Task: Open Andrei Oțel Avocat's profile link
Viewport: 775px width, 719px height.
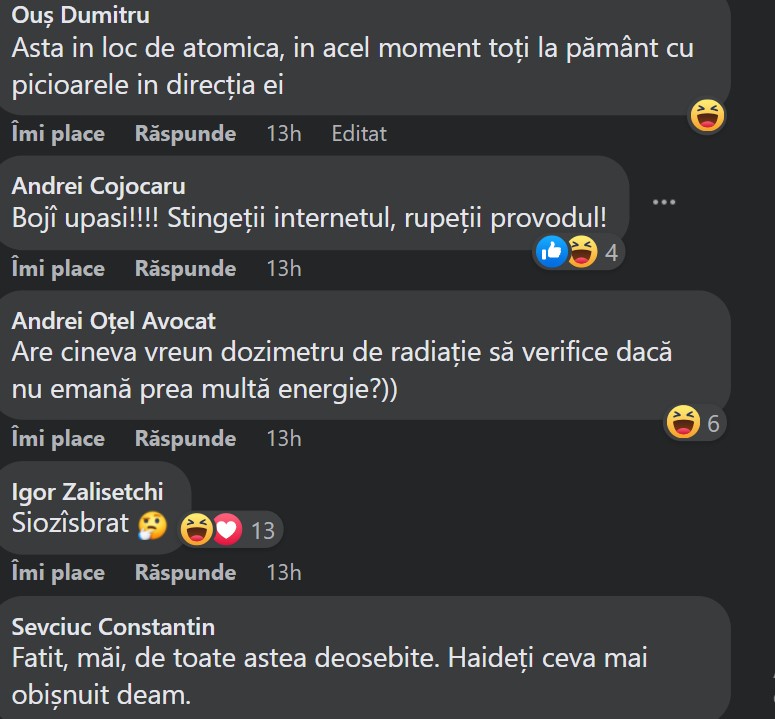Action: (113, 321)
